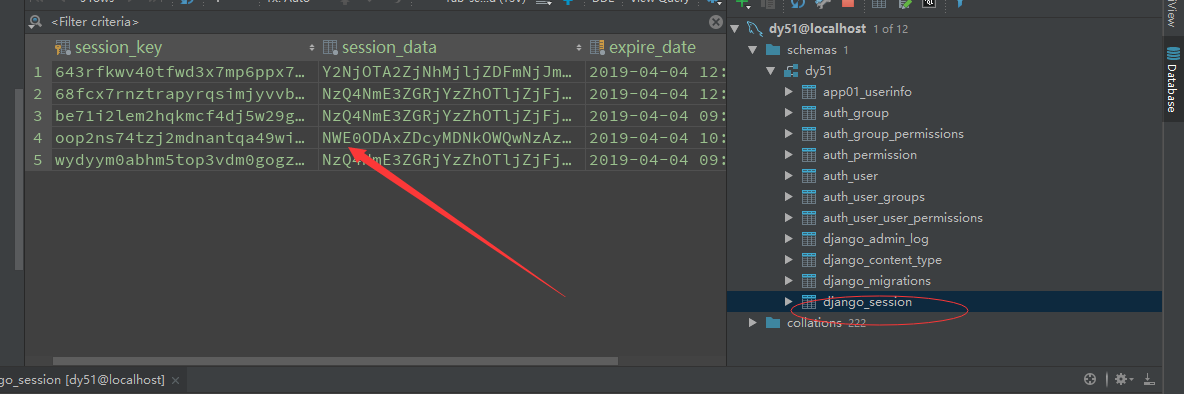This screenshot has width=1184, height=394.
Task: Select the cell 68fcx7rnztrapyrqsimjyvvb
Action: click(184, 94)
